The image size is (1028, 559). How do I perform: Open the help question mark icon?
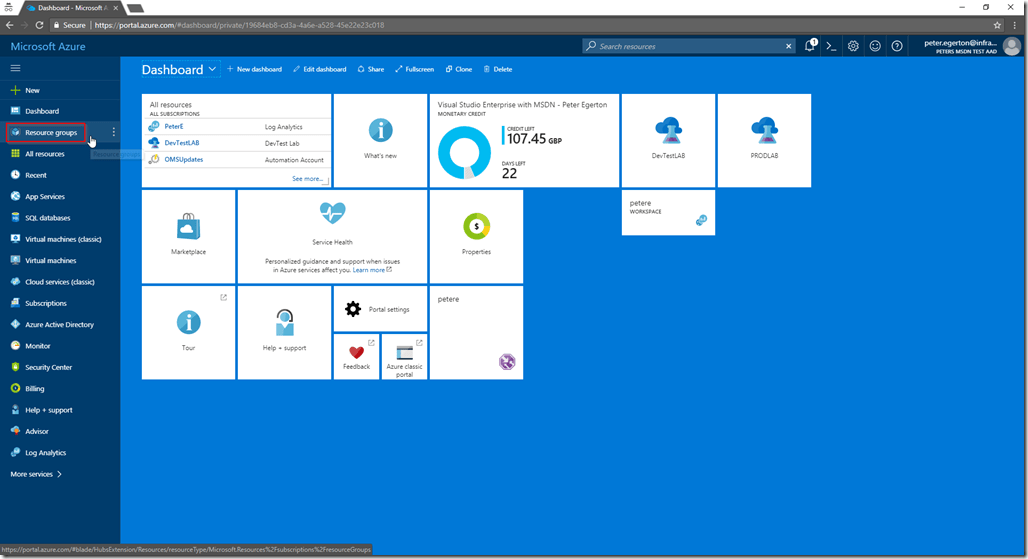click(897, 46)
